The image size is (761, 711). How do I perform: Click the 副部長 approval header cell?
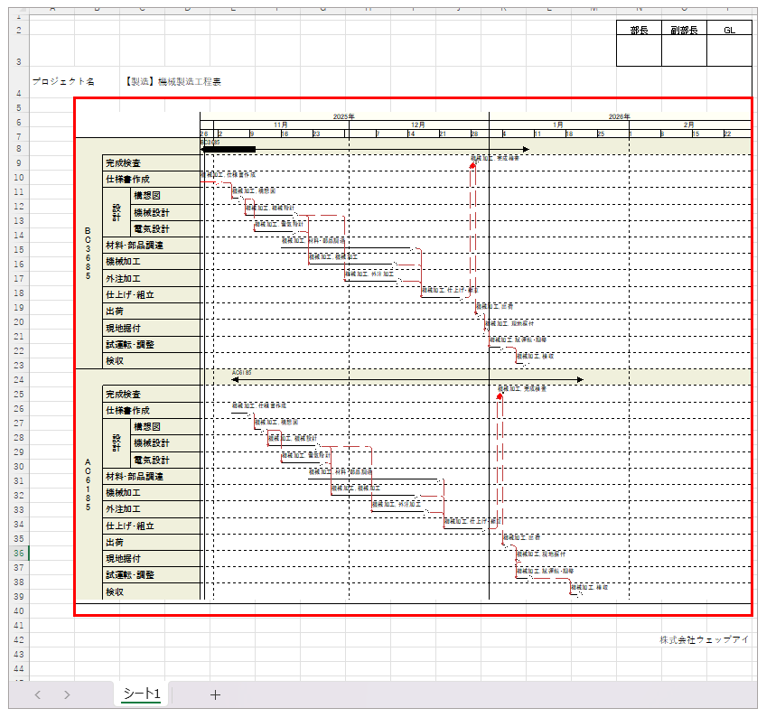point(683,30)
